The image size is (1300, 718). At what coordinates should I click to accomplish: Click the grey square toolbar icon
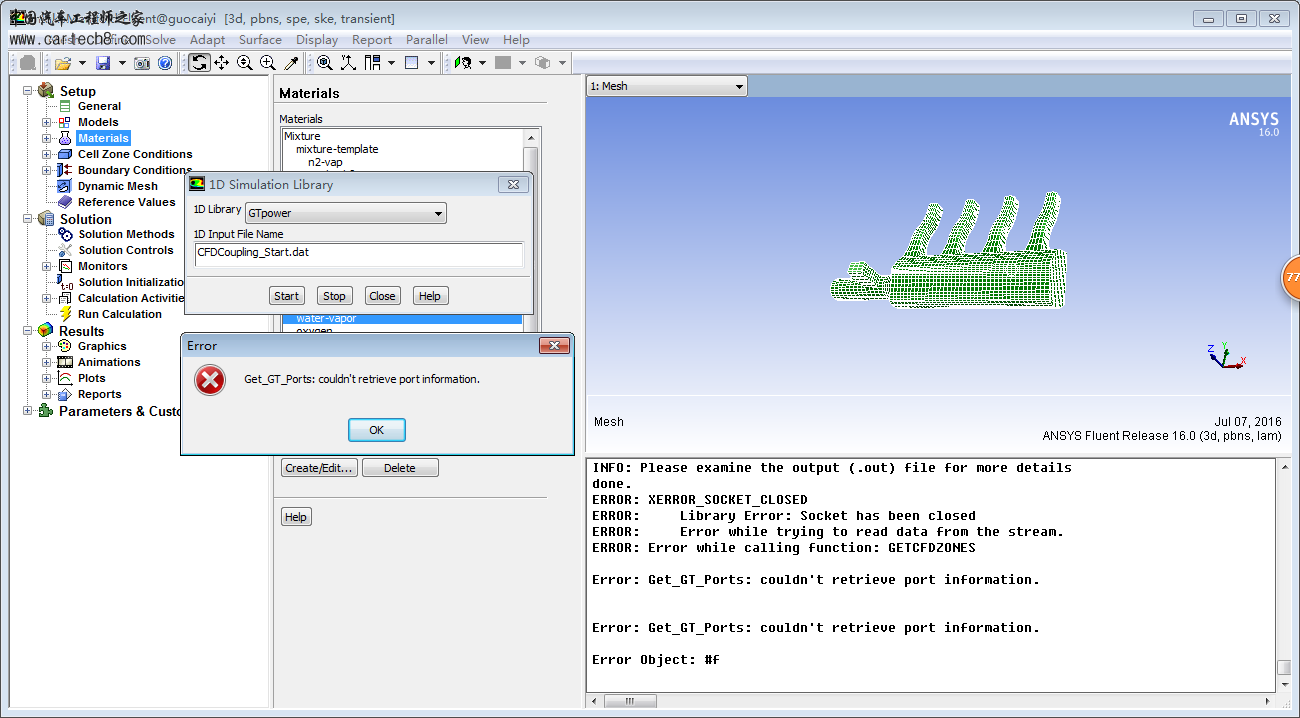[x=503, y=63]
